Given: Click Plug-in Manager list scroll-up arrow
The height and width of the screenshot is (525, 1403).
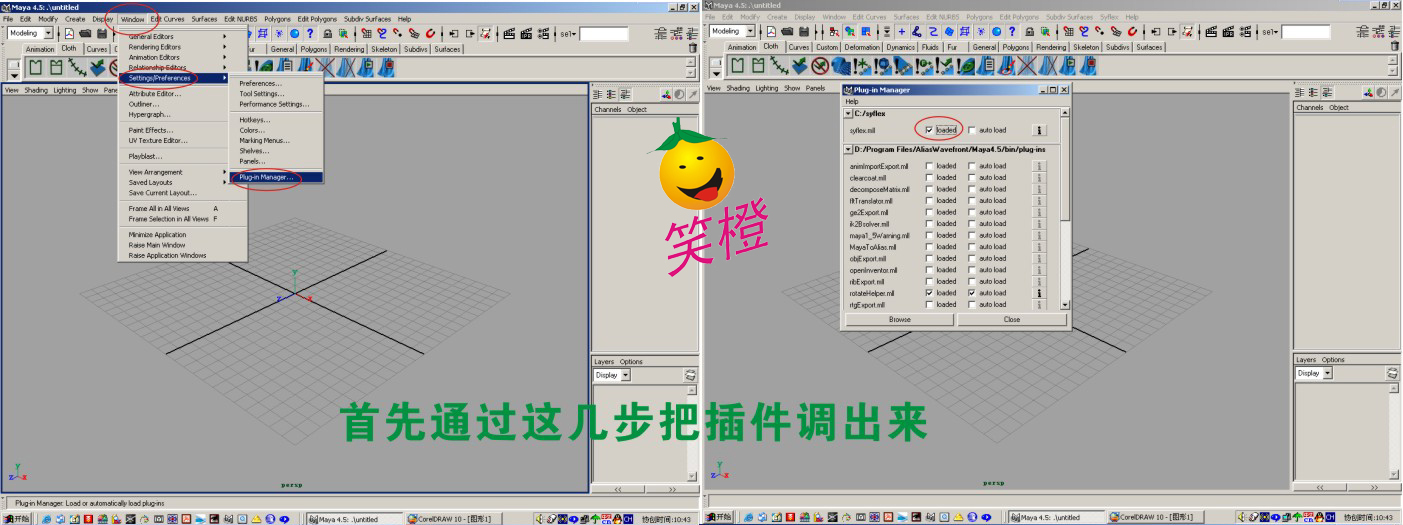Looking at the screenshot, I should click(1066, 112).
